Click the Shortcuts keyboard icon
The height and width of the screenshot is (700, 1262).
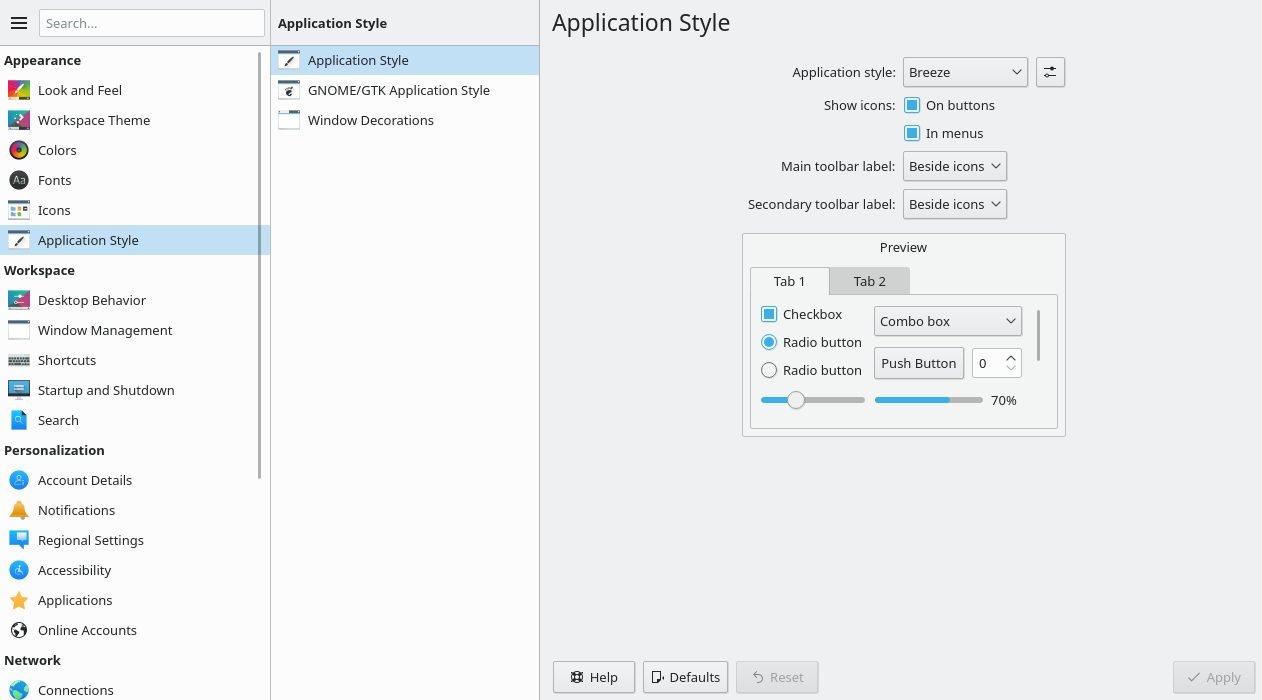(19, 360)
